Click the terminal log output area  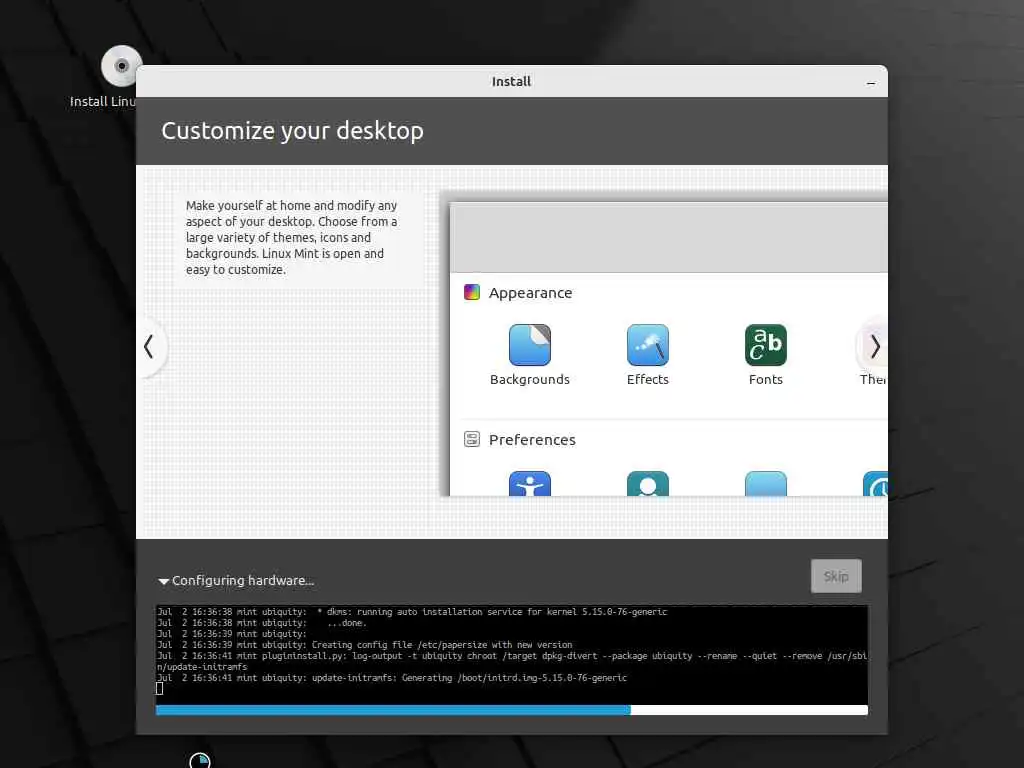point(511,654)
